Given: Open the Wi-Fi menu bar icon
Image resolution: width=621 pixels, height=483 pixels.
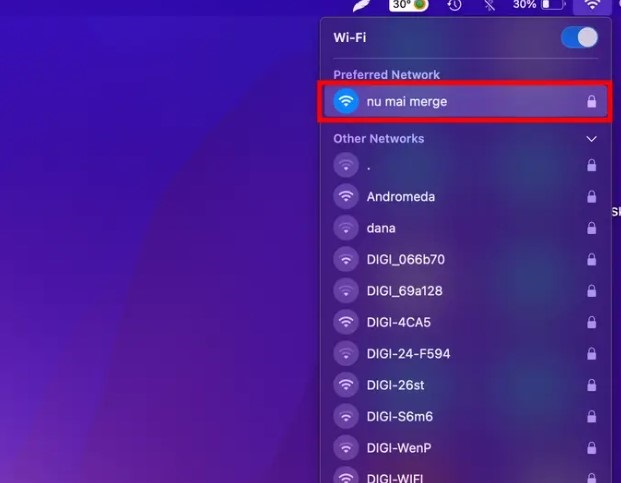Looking at the screenshot, I should point(592,5).
